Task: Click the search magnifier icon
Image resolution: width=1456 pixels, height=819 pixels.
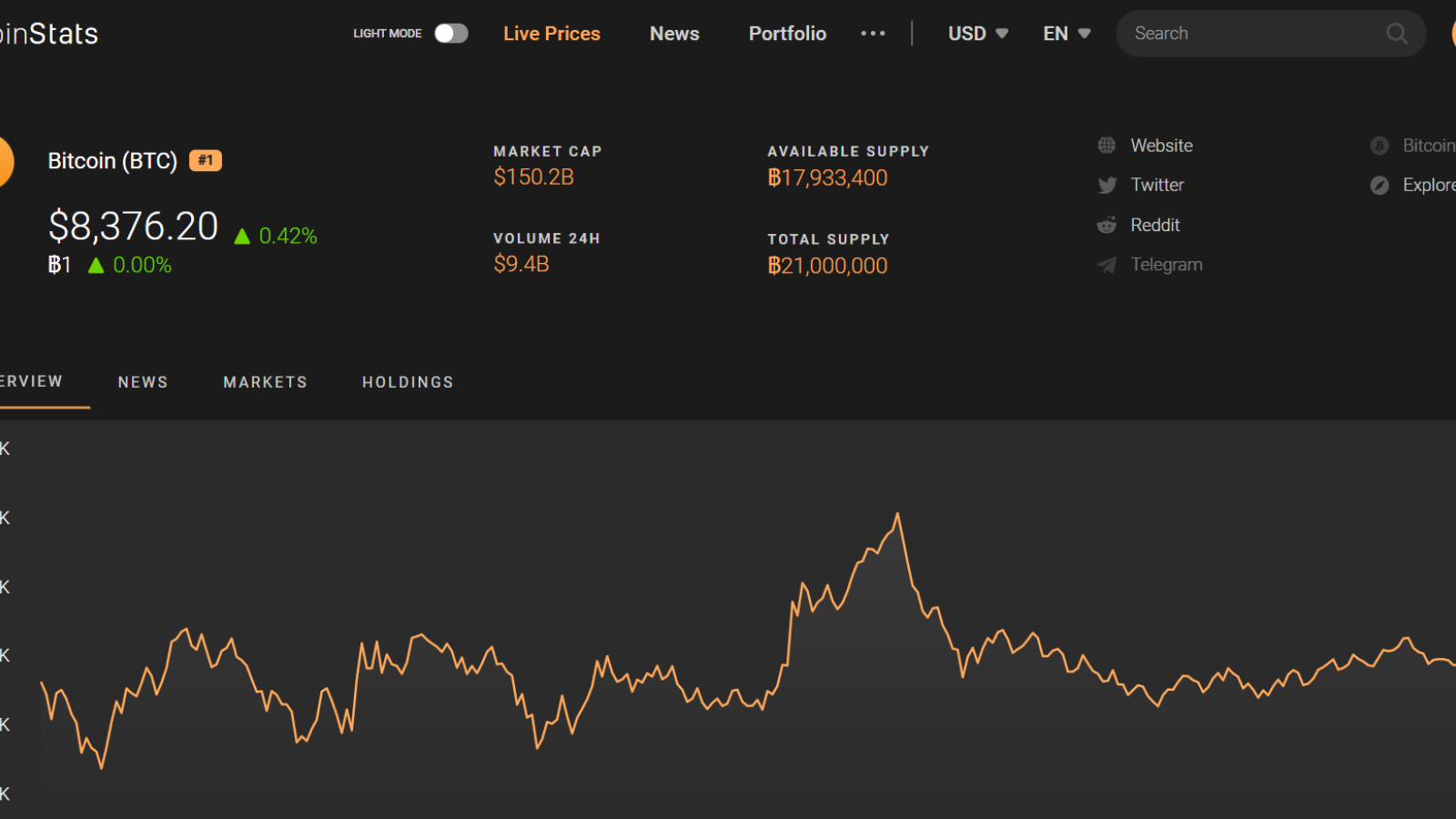Action: (1397, 34)
